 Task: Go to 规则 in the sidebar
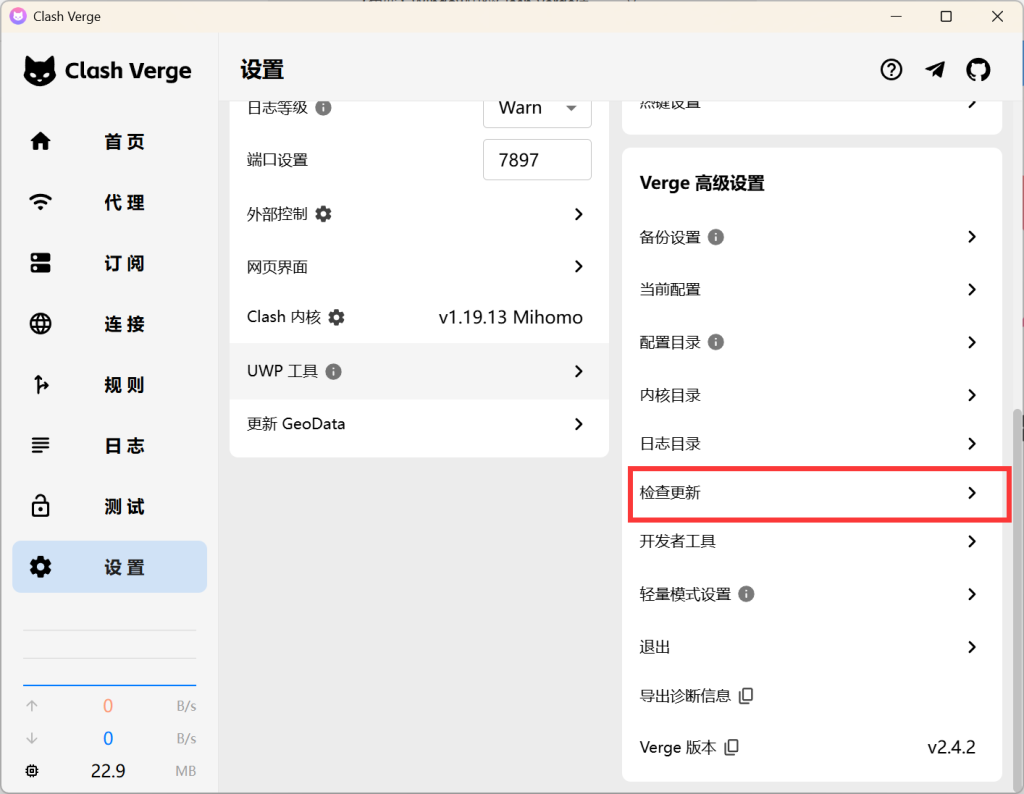click(x=110, y=384)
